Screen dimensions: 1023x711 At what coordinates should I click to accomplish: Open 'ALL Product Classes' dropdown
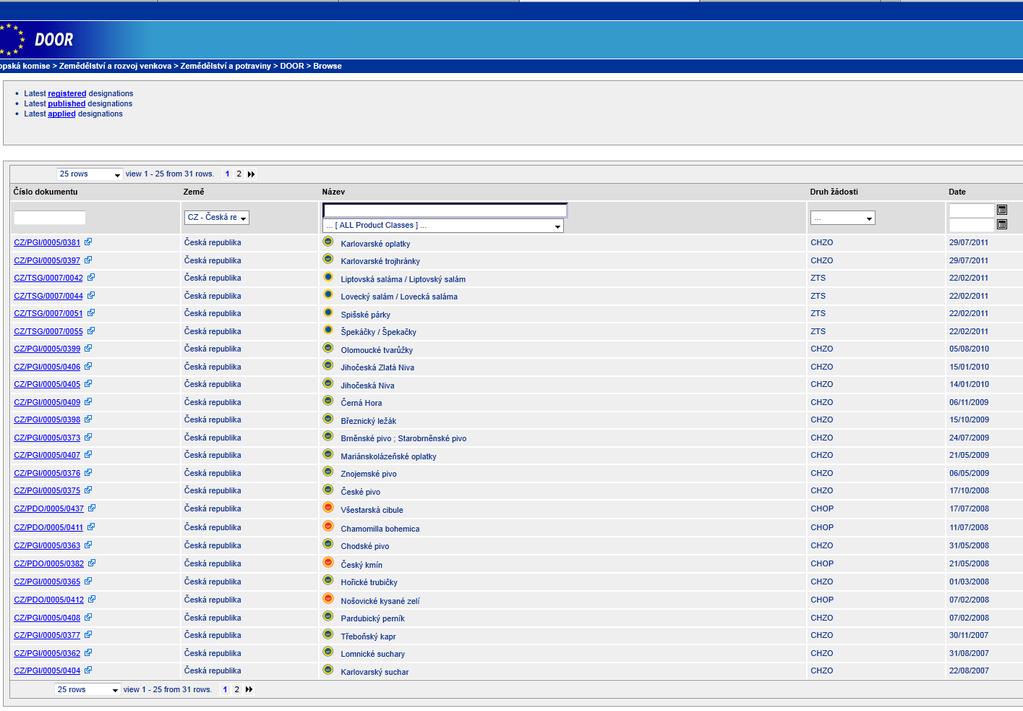pyautogui.click(x=443, y=226)
